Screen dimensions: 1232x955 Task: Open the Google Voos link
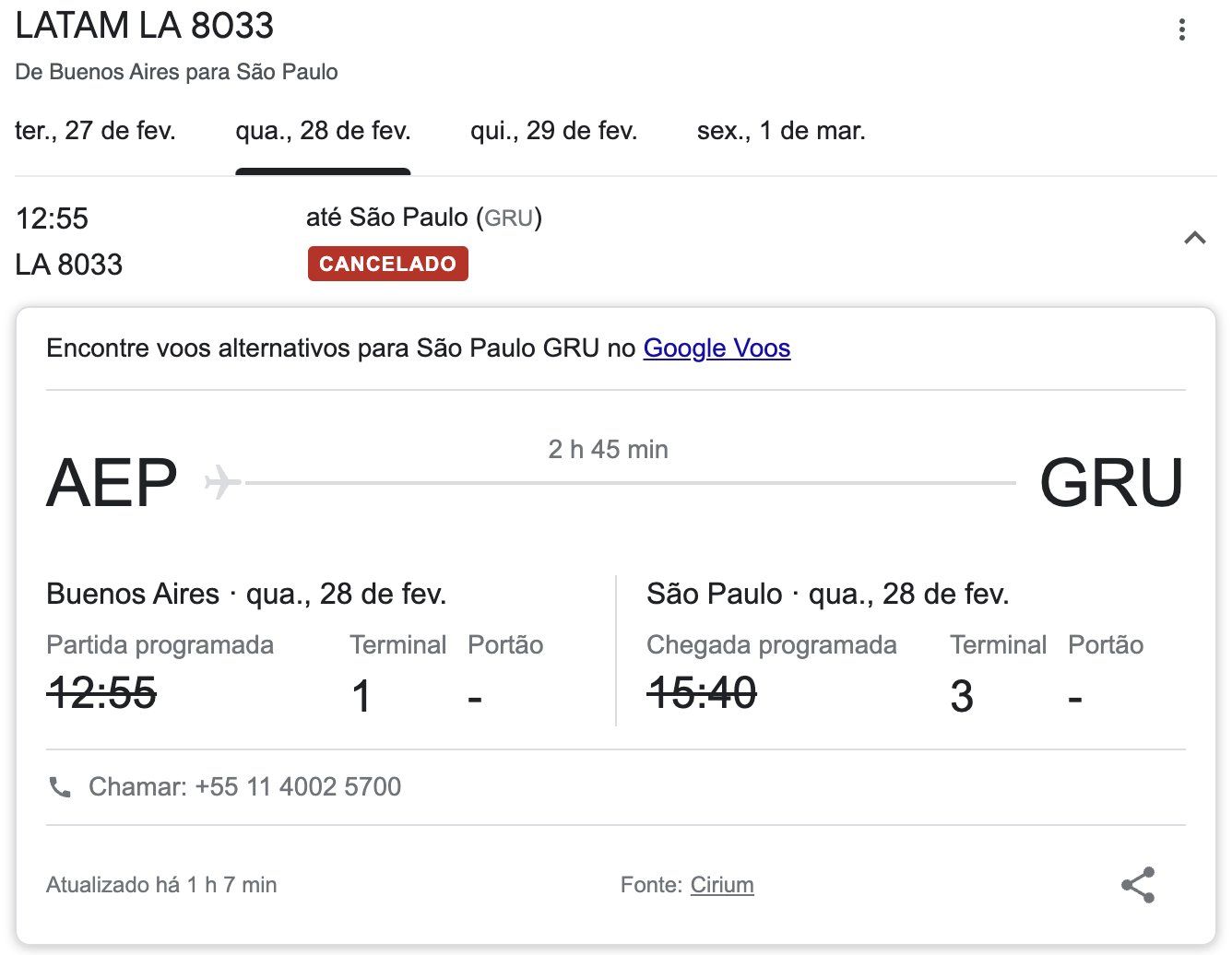(717, 348)
